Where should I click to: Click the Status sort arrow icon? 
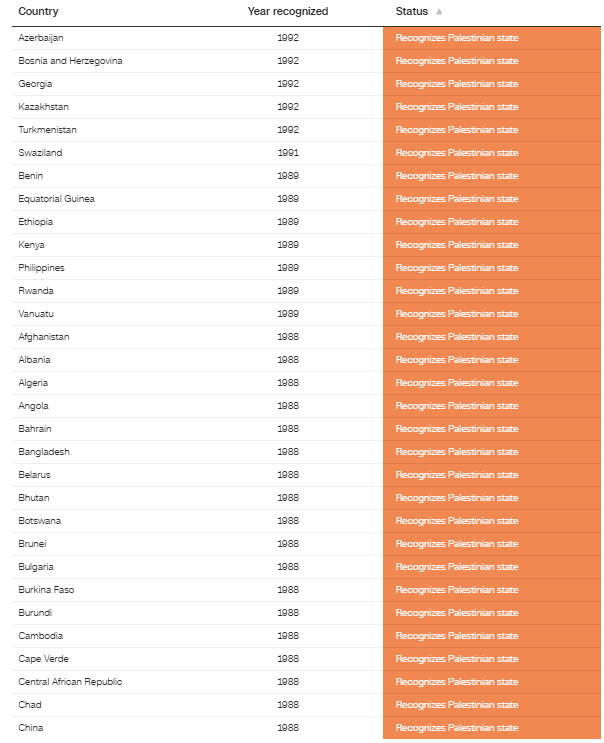439,11
